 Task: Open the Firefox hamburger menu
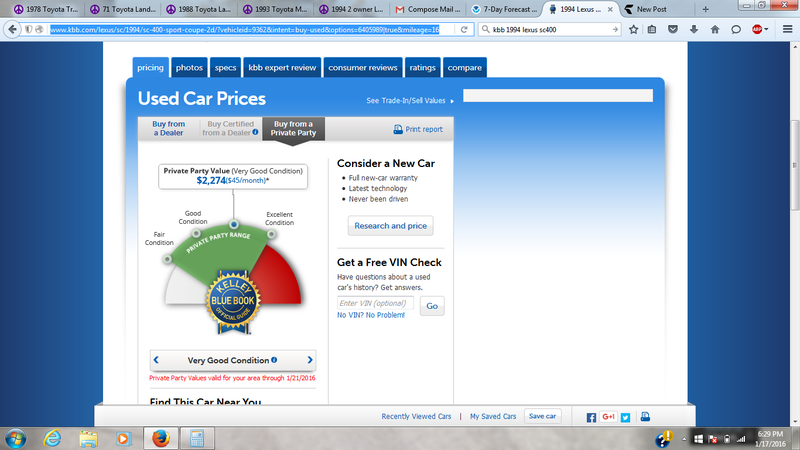point(787,30)
